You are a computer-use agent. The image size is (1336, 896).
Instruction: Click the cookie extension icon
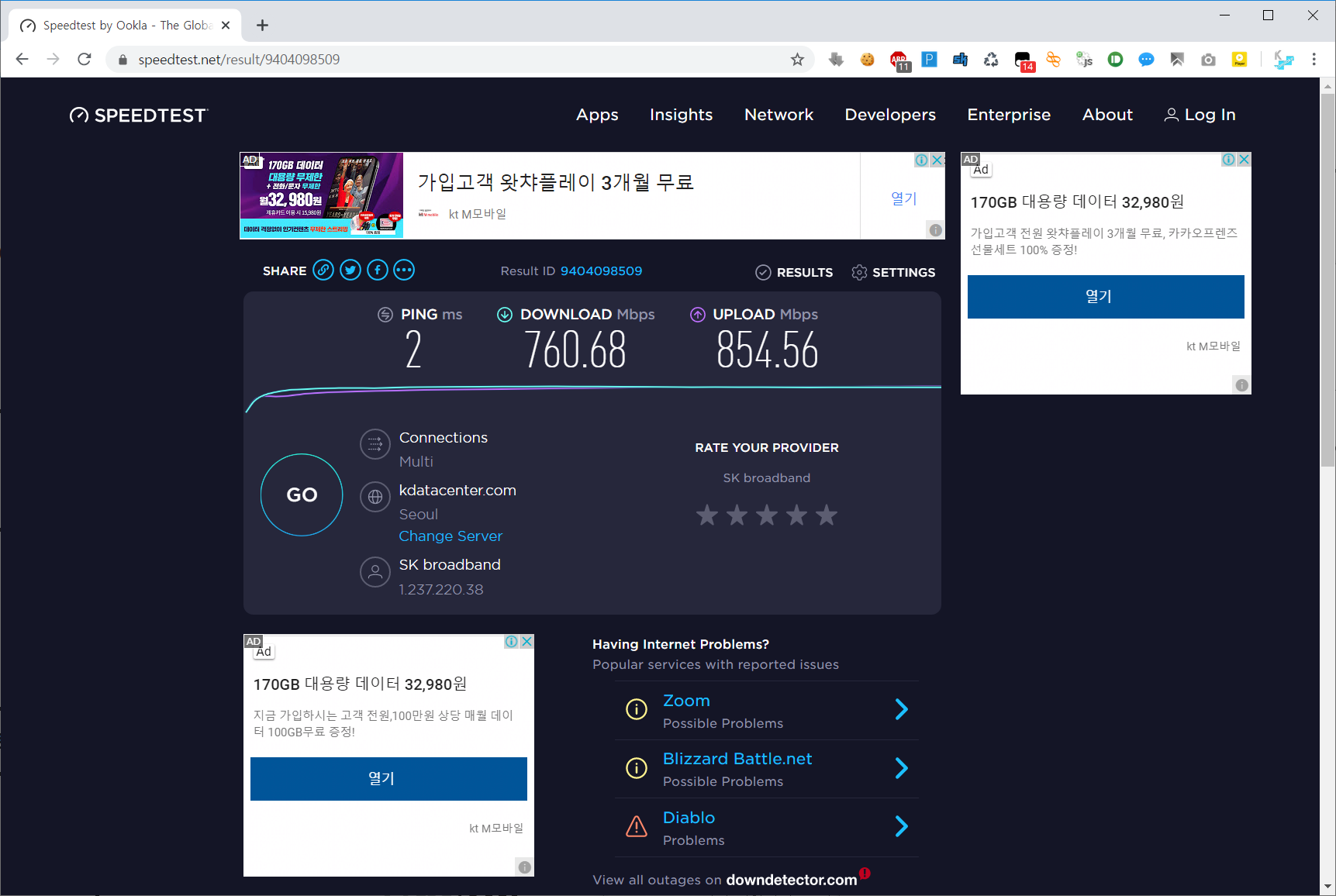[867, 60]
